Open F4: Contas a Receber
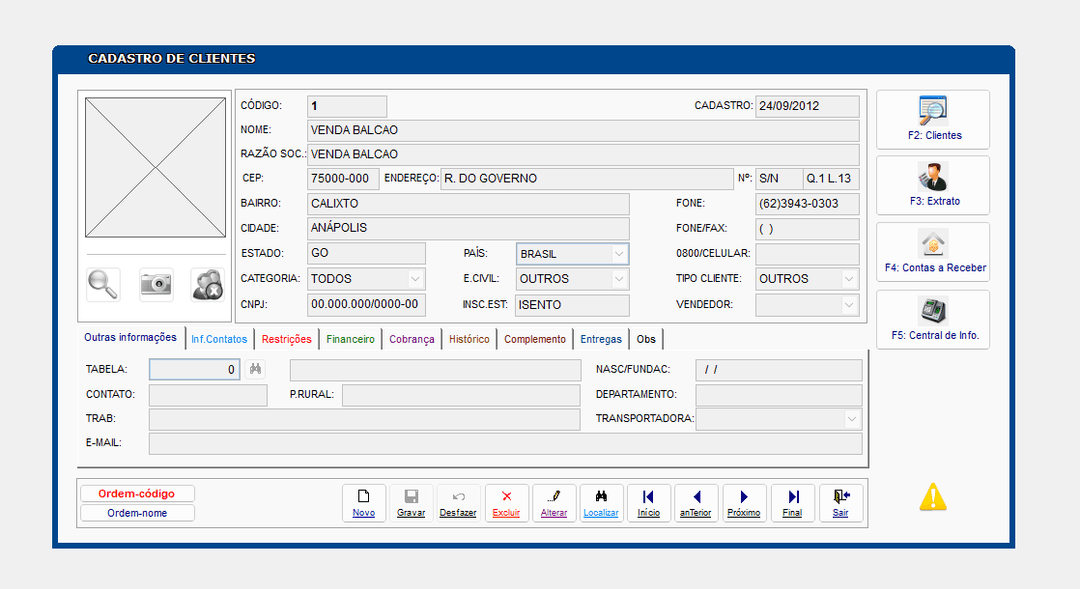The width and height of the screenshot is (1080, 589). tap(933, 252)
